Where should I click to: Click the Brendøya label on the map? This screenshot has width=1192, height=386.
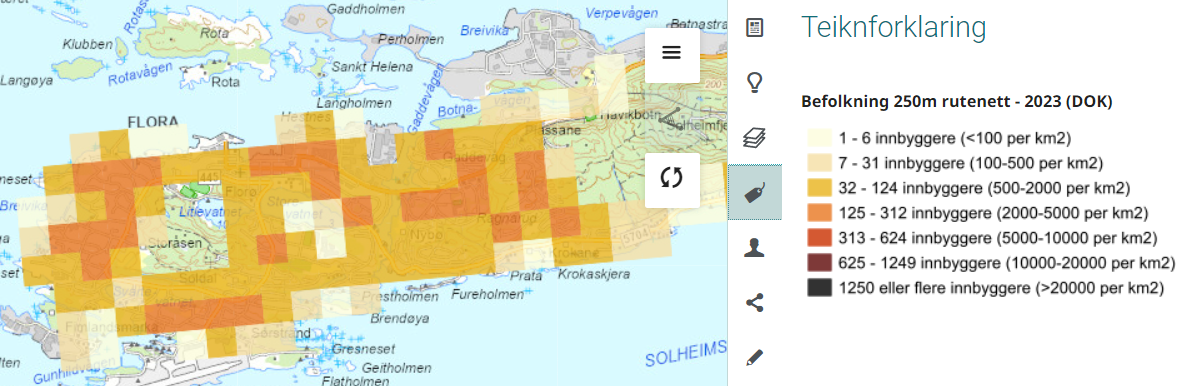(400, 318)
